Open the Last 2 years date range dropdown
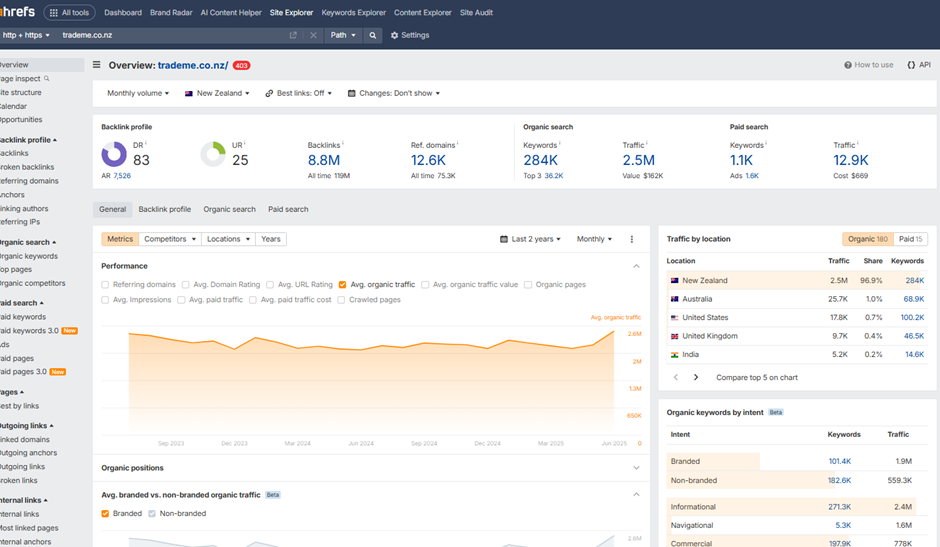Image resolution: width=940 pixels, height=547 pixels. (x=531, y=239)
